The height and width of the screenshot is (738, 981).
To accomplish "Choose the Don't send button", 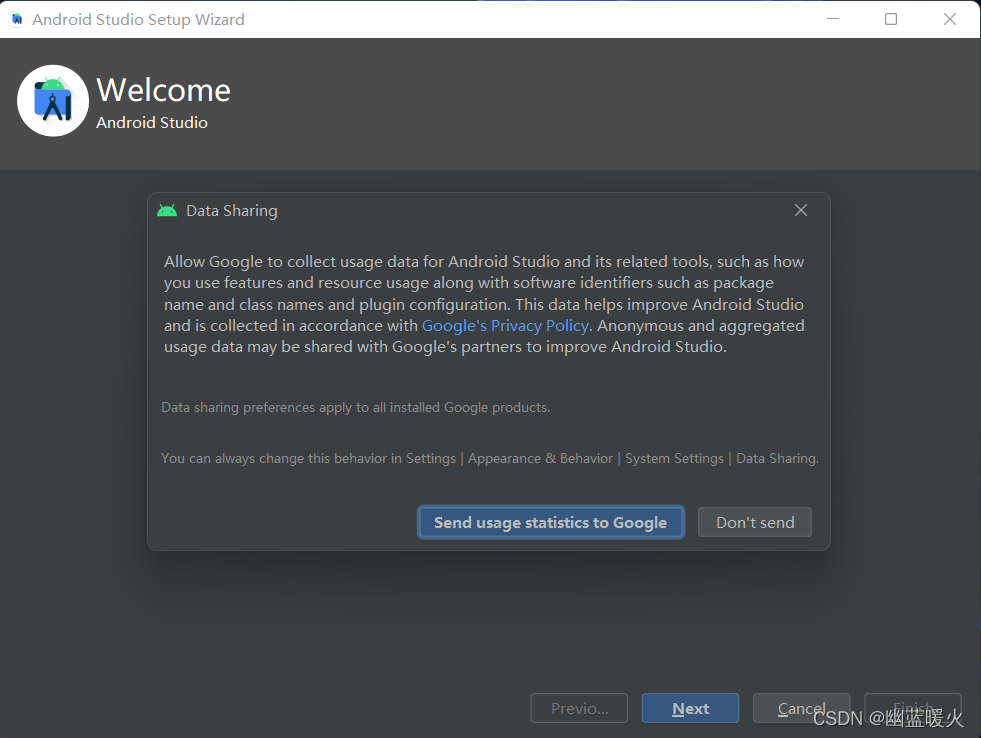I will click(x=755, y=522).
